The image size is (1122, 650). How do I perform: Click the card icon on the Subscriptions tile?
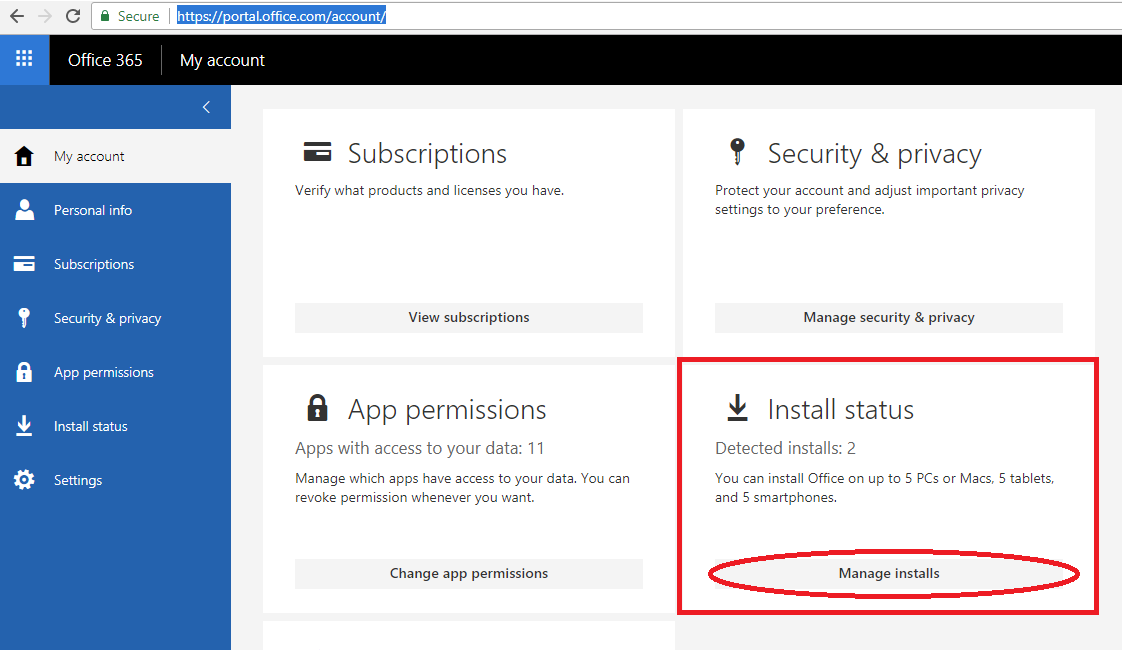318,152
